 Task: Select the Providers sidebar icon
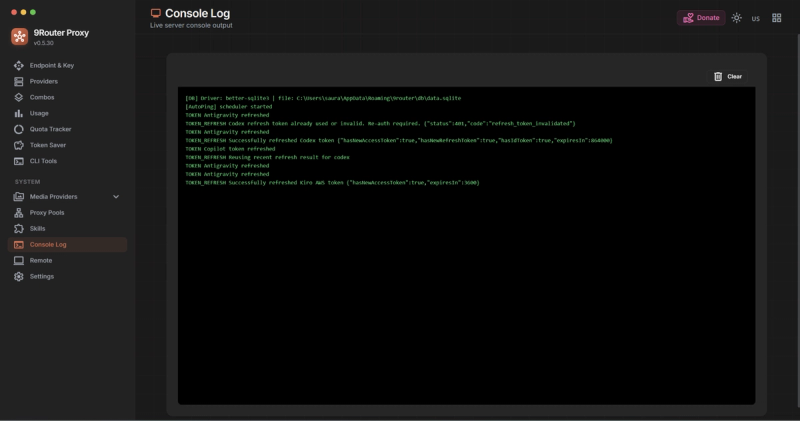click(x=19, y=81)
